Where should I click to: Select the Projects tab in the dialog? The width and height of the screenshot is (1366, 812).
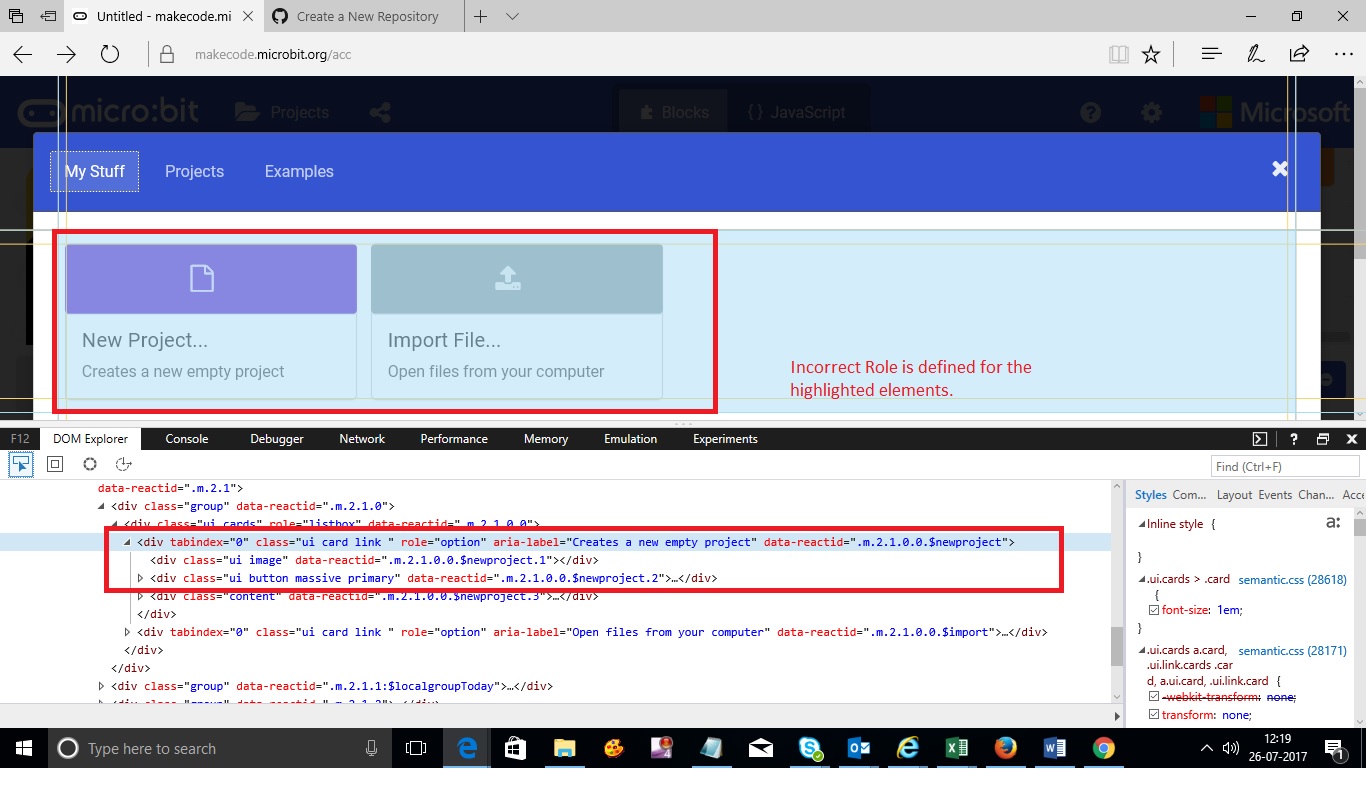click(x=194, y=171)
